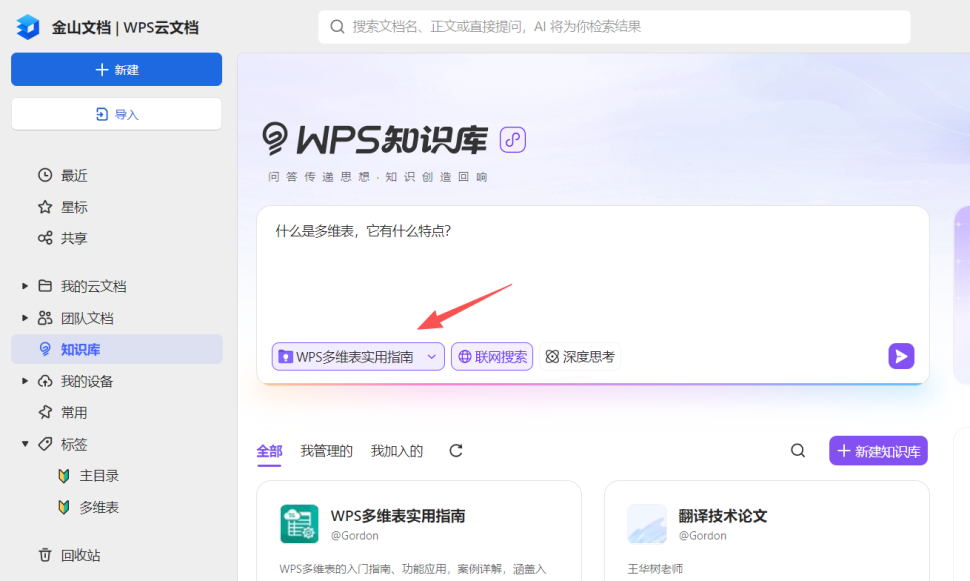Open the 翻译技术论文 card title
This screenshot has width=970, height=581.
coord(723,515)
